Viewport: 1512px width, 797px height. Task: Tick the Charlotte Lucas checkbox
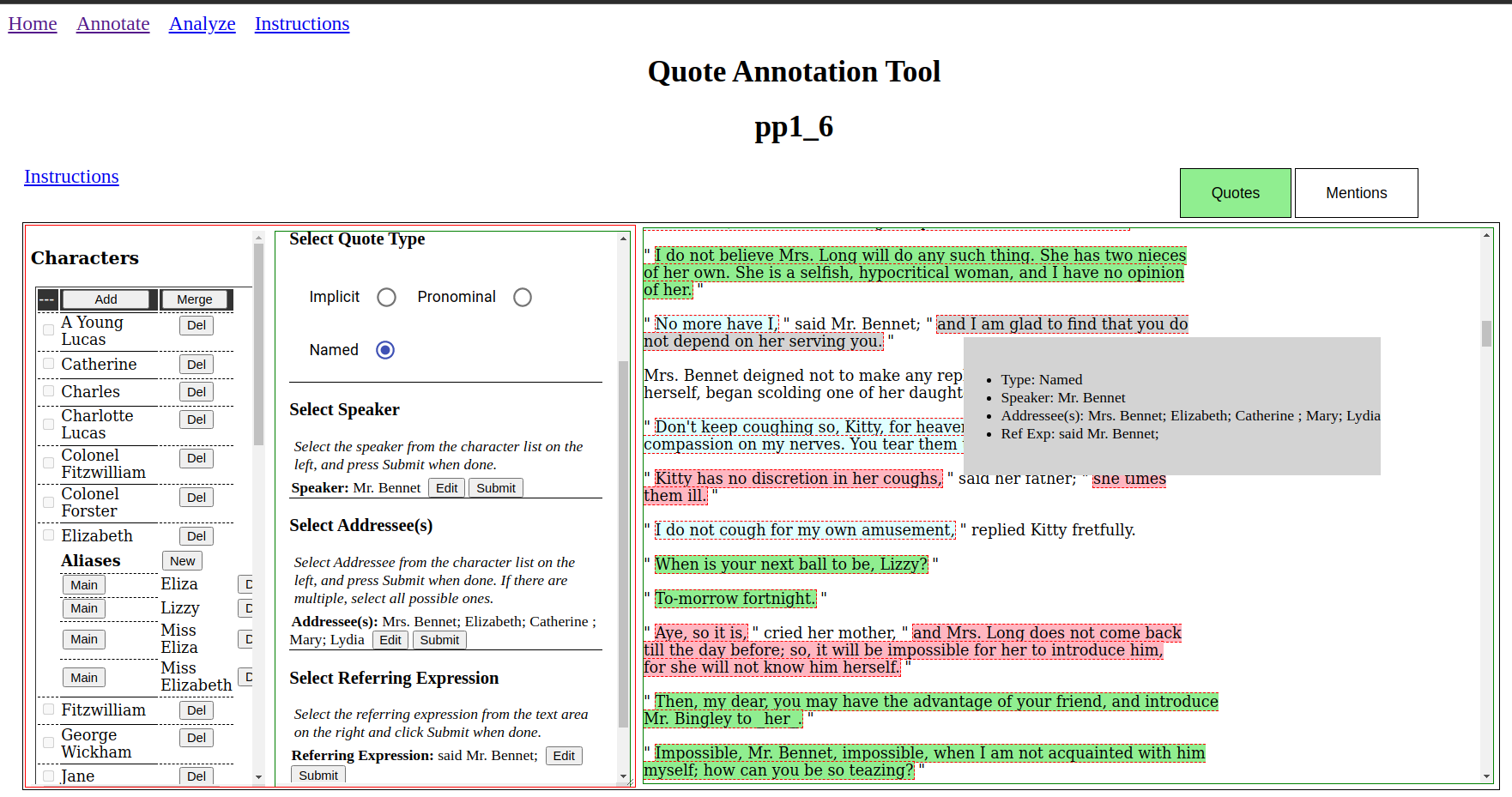tap(49, 424)
